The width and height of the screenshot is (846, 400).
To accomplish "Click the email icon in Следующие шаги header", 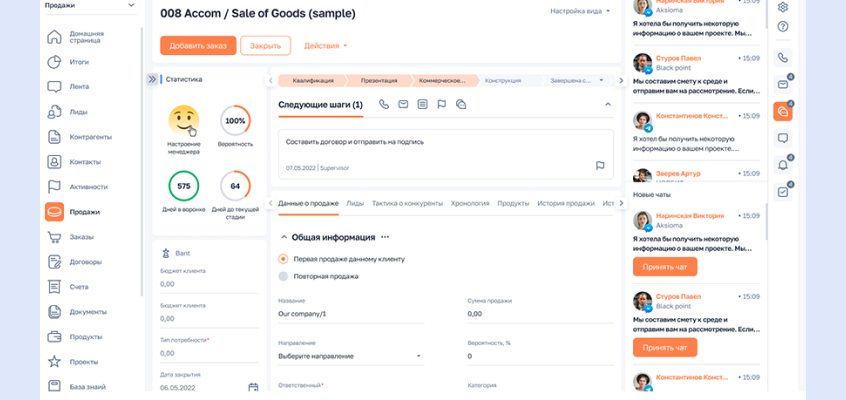I will [403, 104].
